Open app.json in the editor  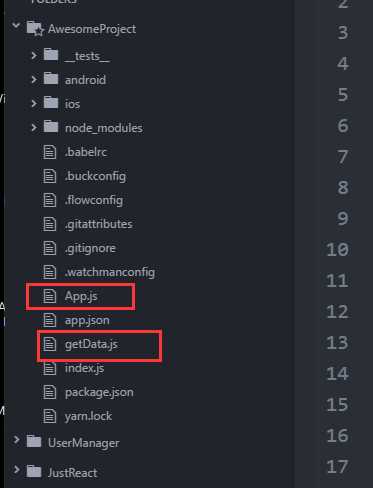click(x=87, y=320)
